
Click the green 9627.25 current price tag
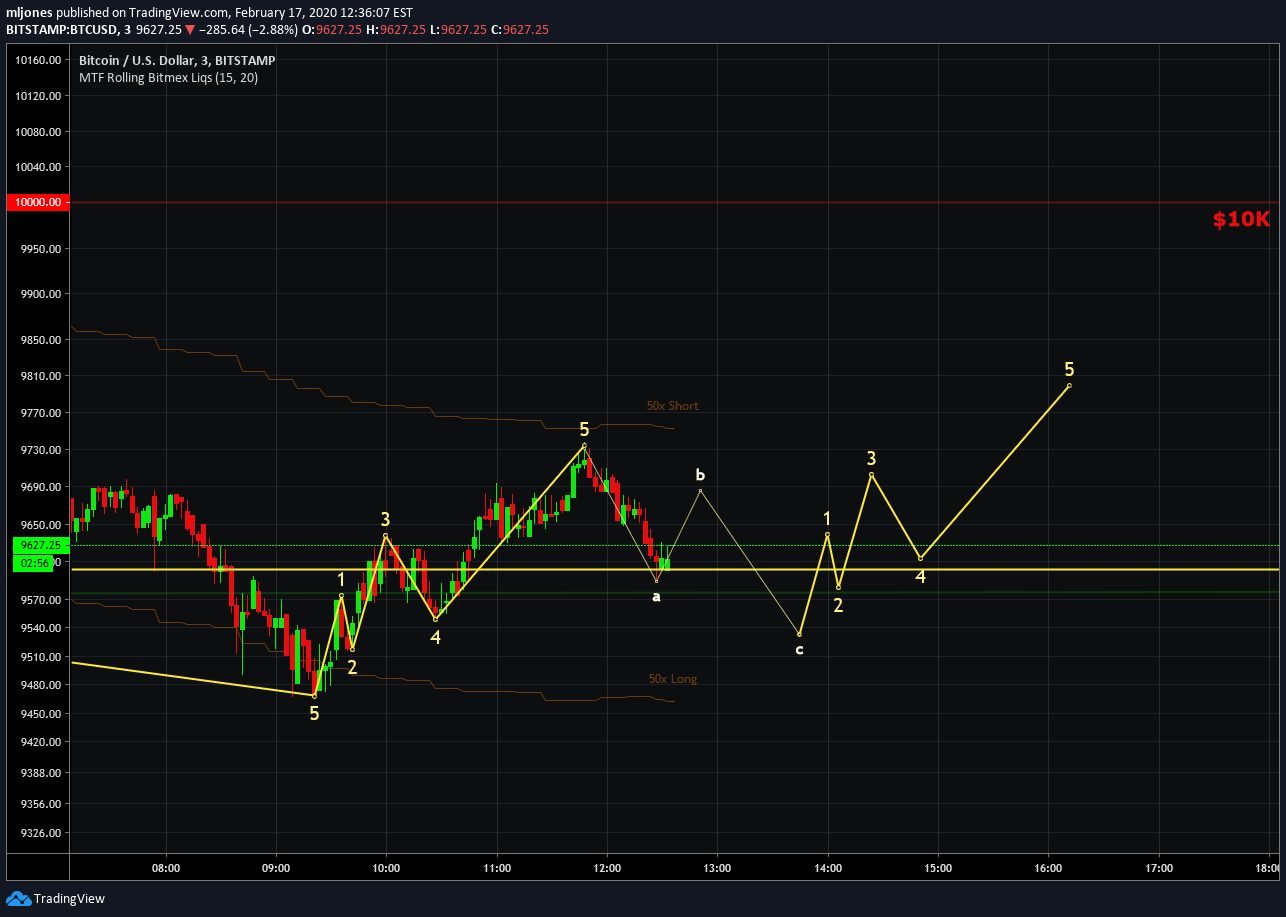click(x=40, y=545)
